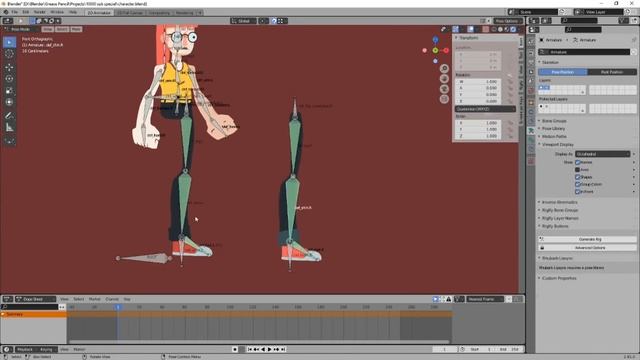Click the red X axis gizmo dot
This screenshot has width=640, height=360.
(446, 50)
